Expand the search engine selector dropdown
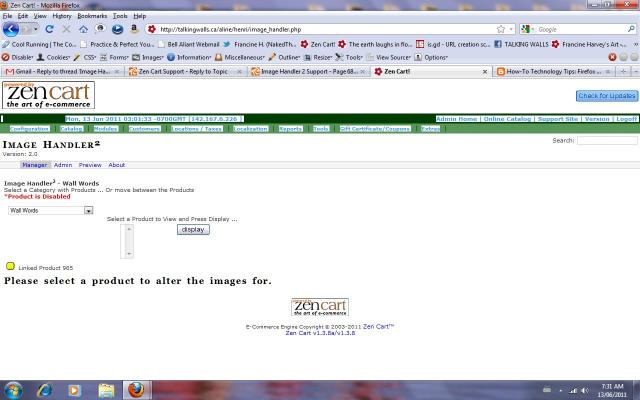This screenshot has height=400, width=640. pyautogui.click(x=533, y=29)
